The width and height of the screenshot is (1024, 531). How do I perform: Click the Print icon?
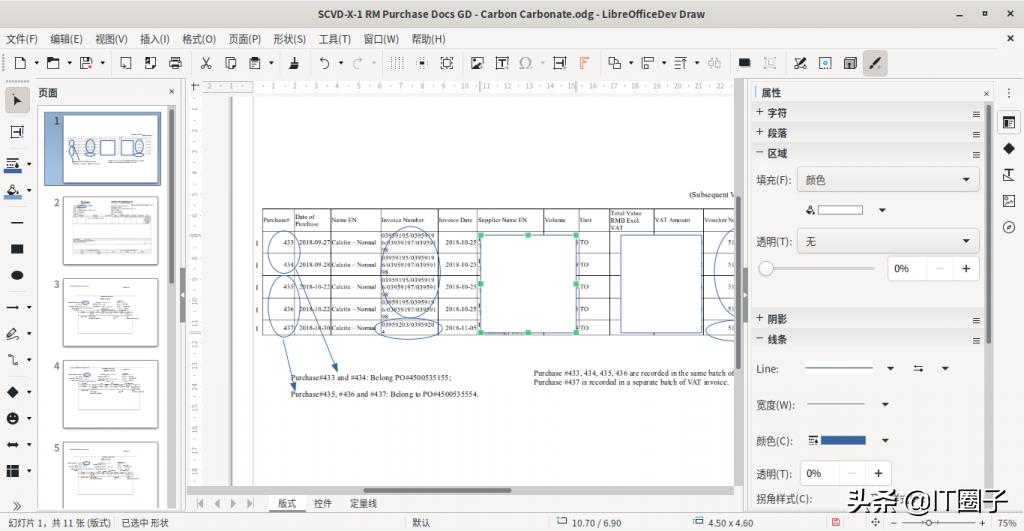[x=175, y=63]
